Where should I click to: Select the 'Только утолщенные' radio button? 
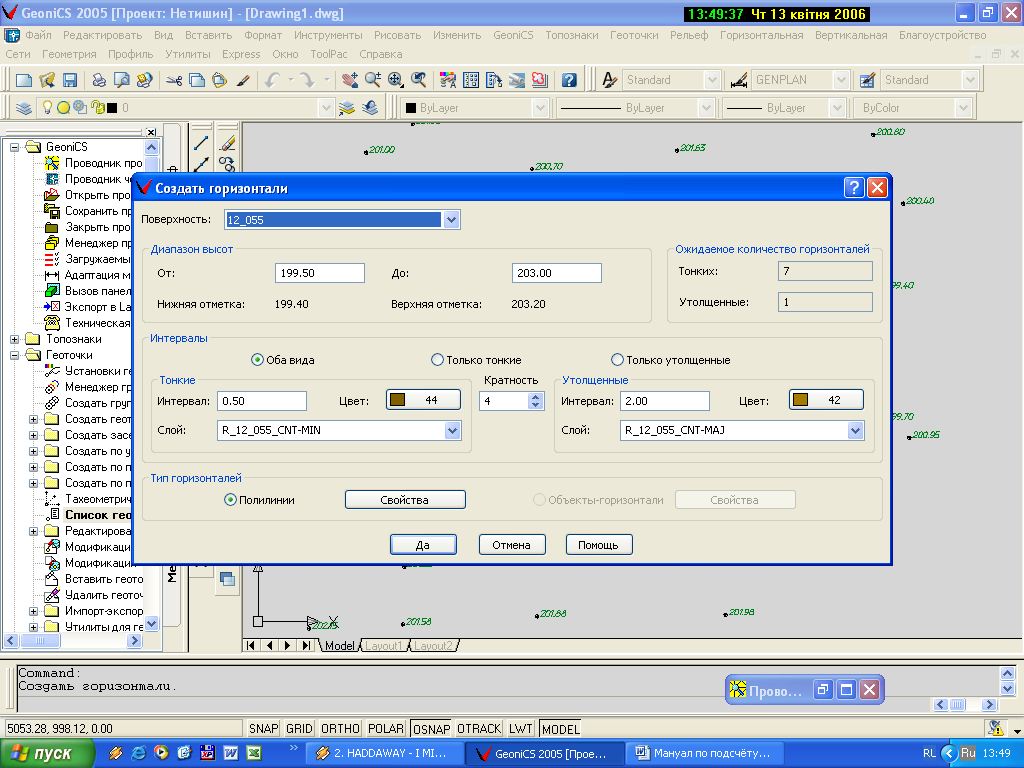[x=617, y=360]
